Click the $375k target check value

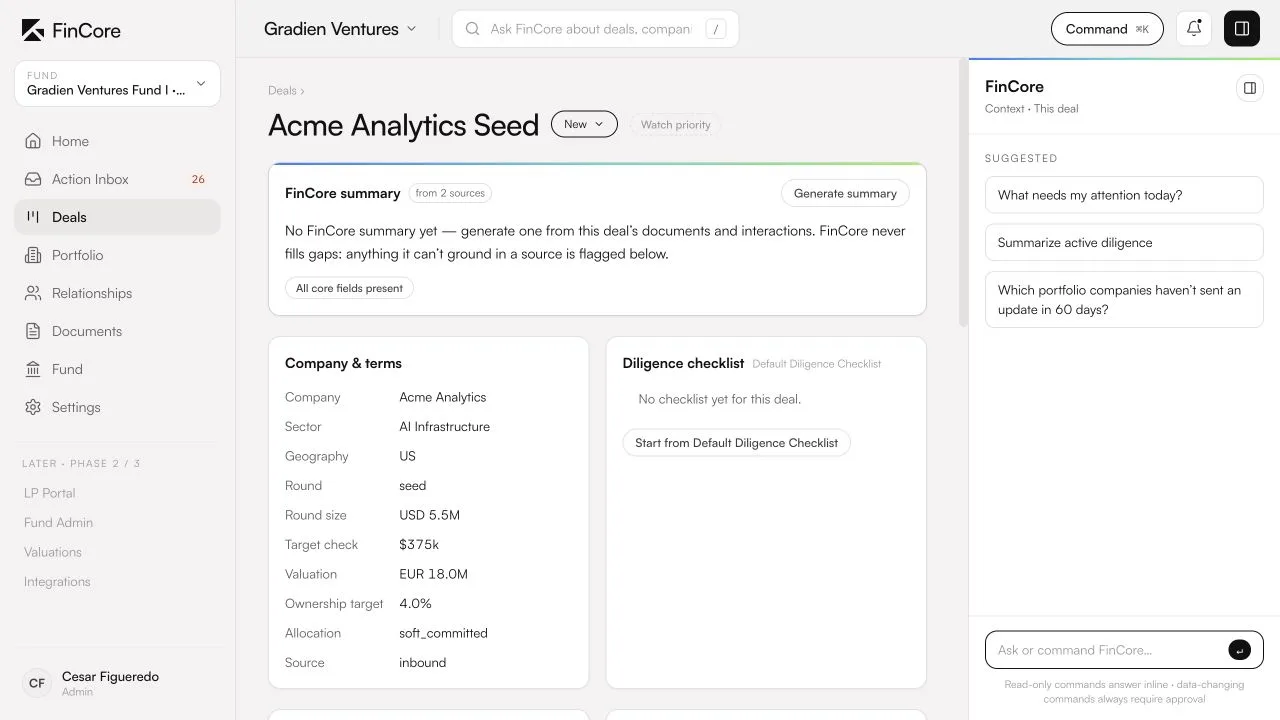click(419, 544)
